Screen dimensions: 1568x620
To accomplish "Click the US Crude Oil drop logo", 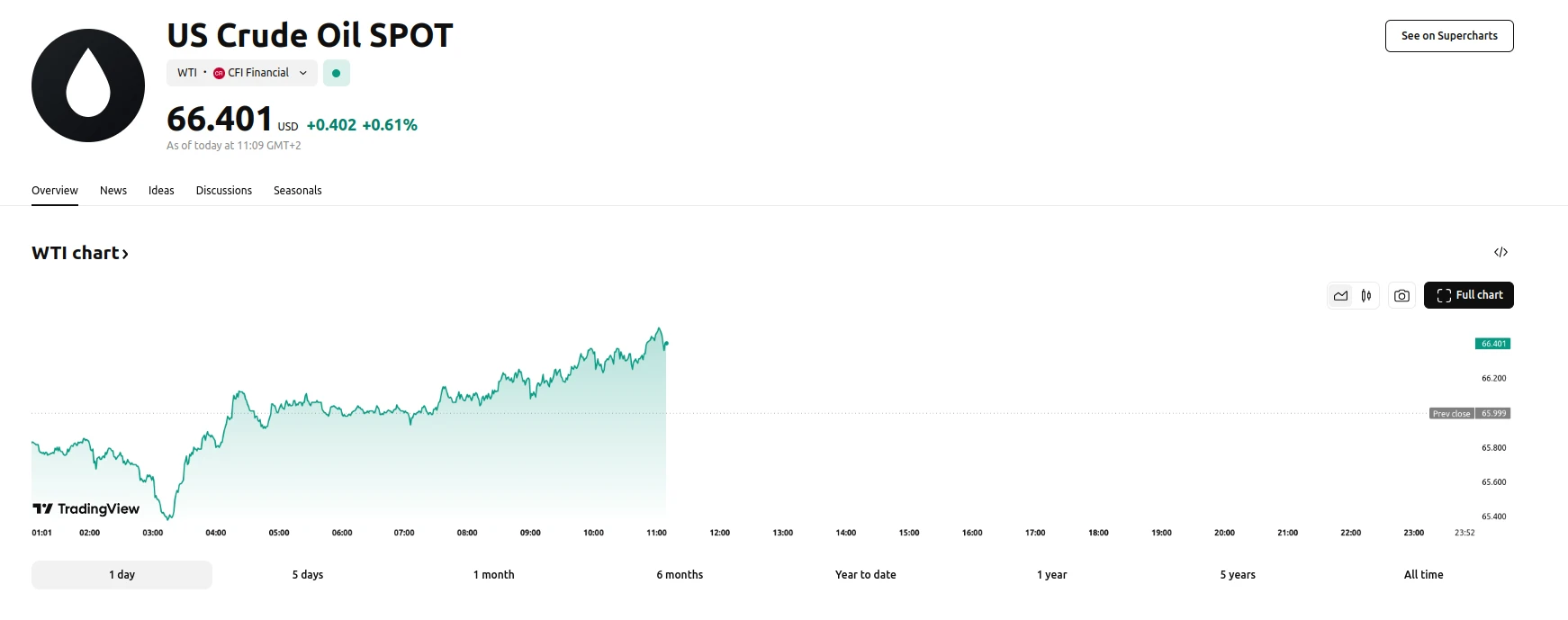I will pos(87,85).
